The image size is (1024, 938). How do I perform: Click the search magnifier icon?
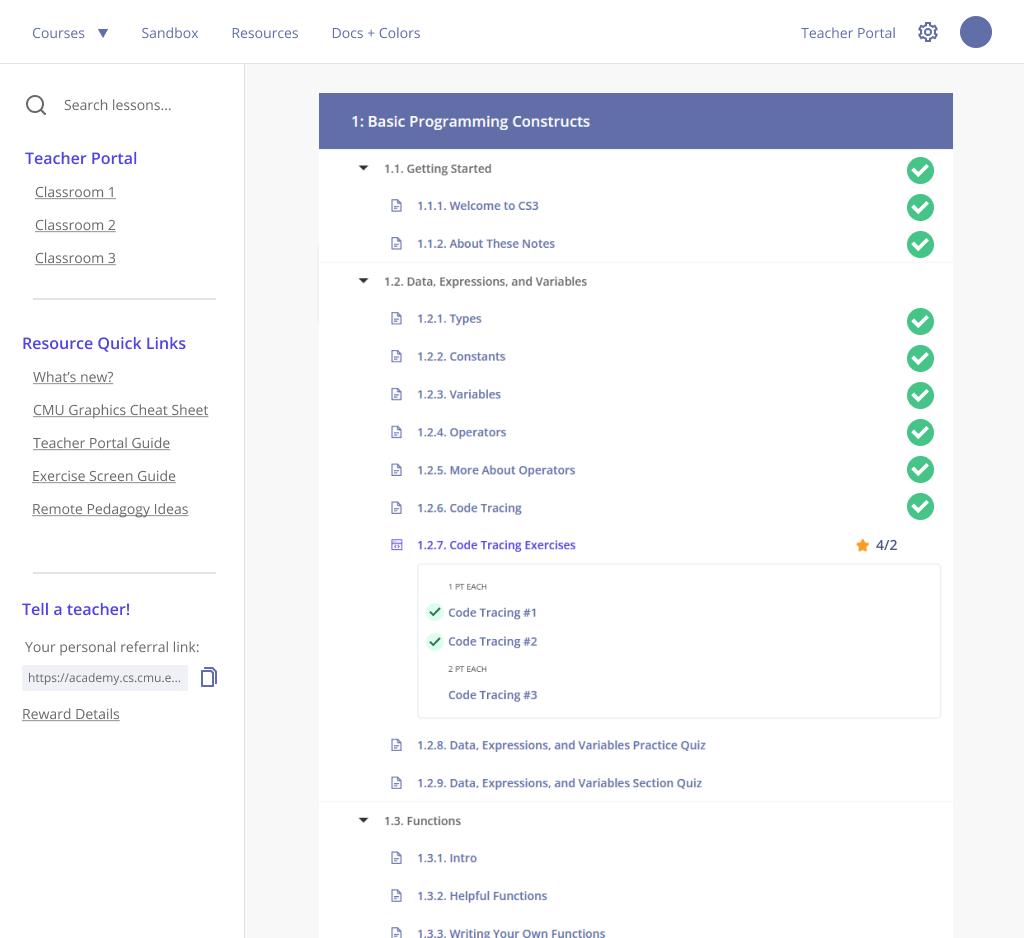click(36, 105)
